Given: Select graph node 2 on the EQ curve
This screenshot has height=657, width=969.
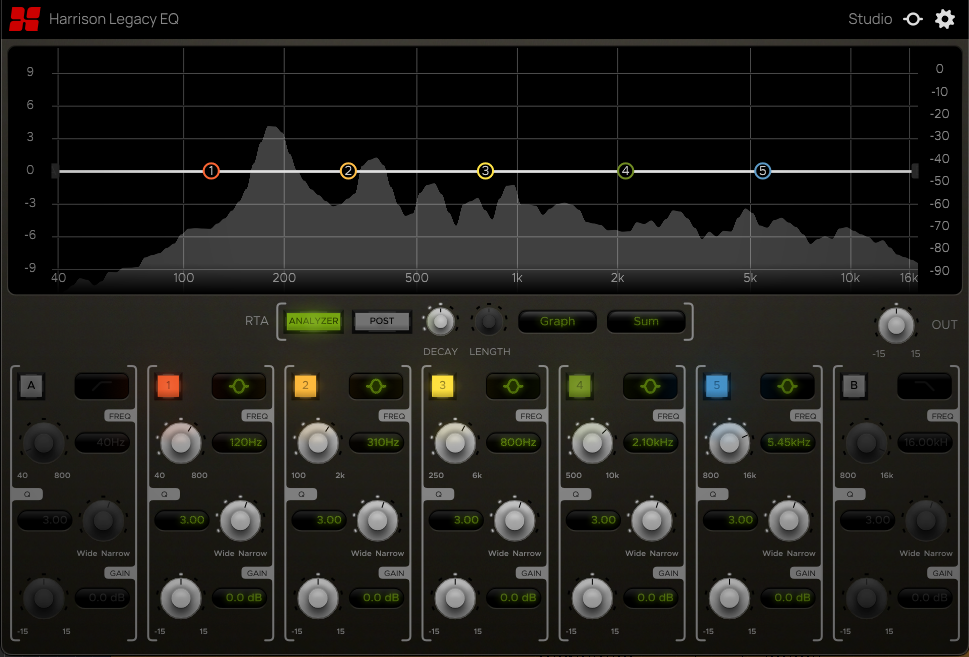Looking at the screenshot, I should pos(348,171).
